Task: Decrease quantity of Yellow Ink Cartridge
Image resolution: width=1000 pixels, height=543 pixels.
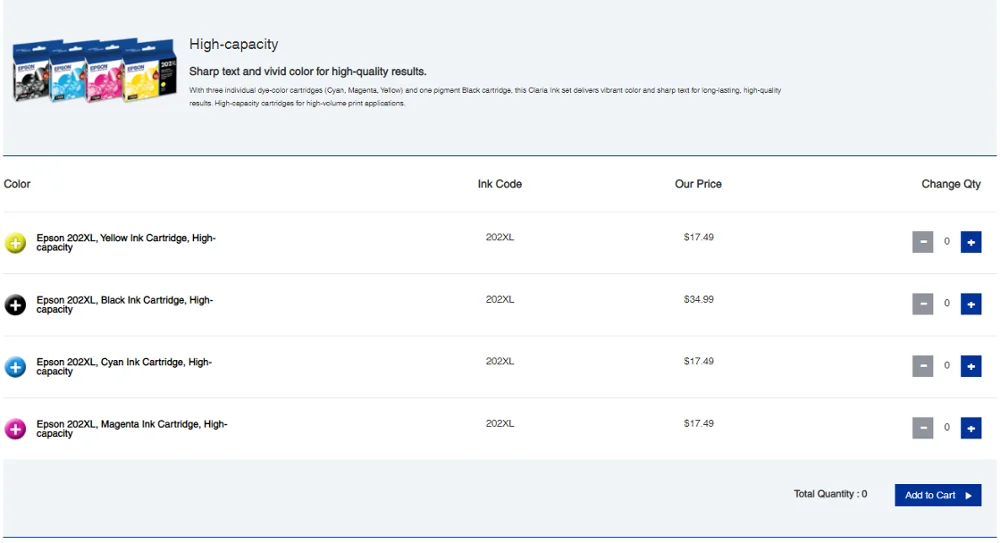Action: click(x=923, y=242)
